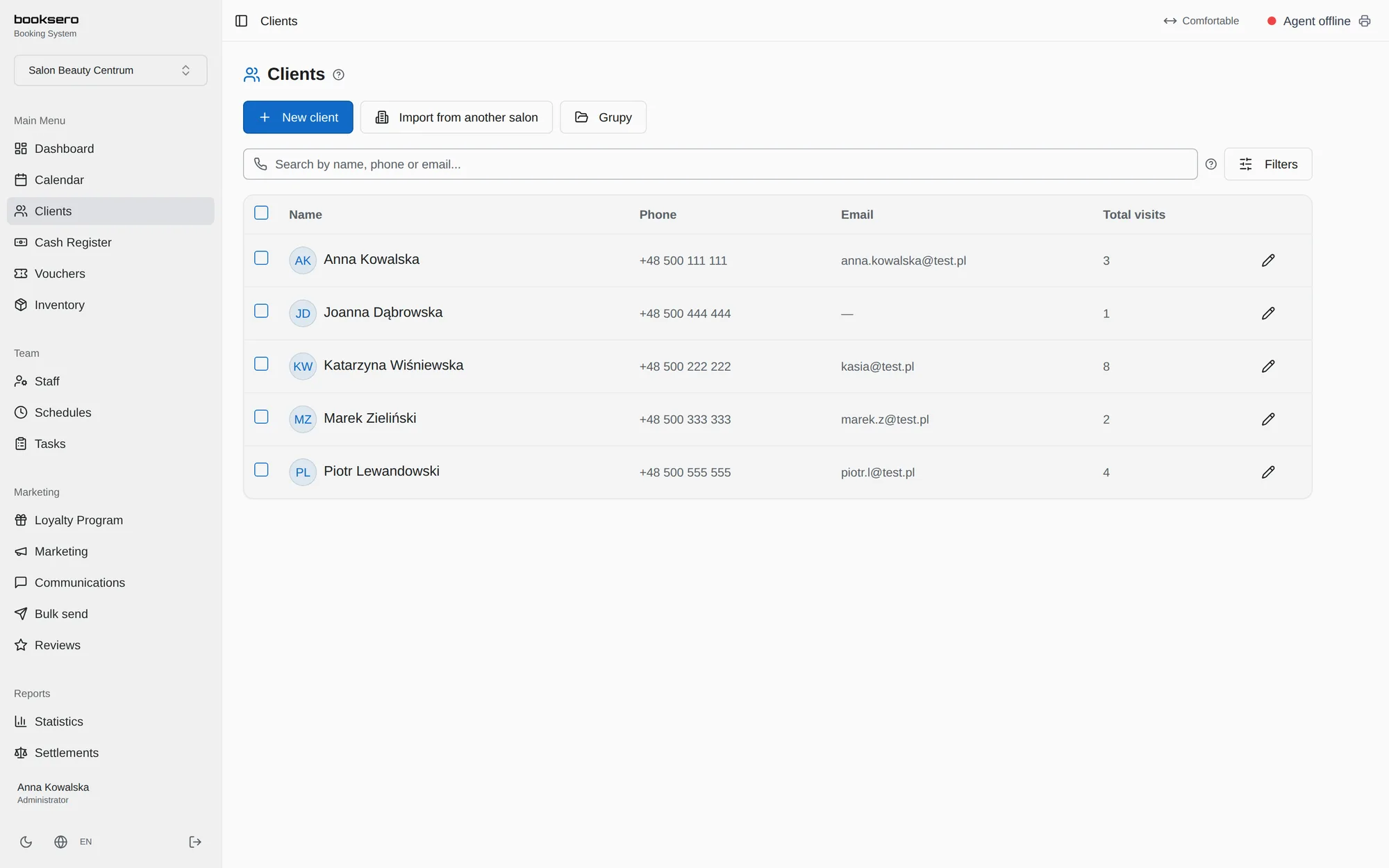Switch to dark mode moon icon
Image resolution: width=1389 pixels, height=868 pixels.
coord(26,842)
